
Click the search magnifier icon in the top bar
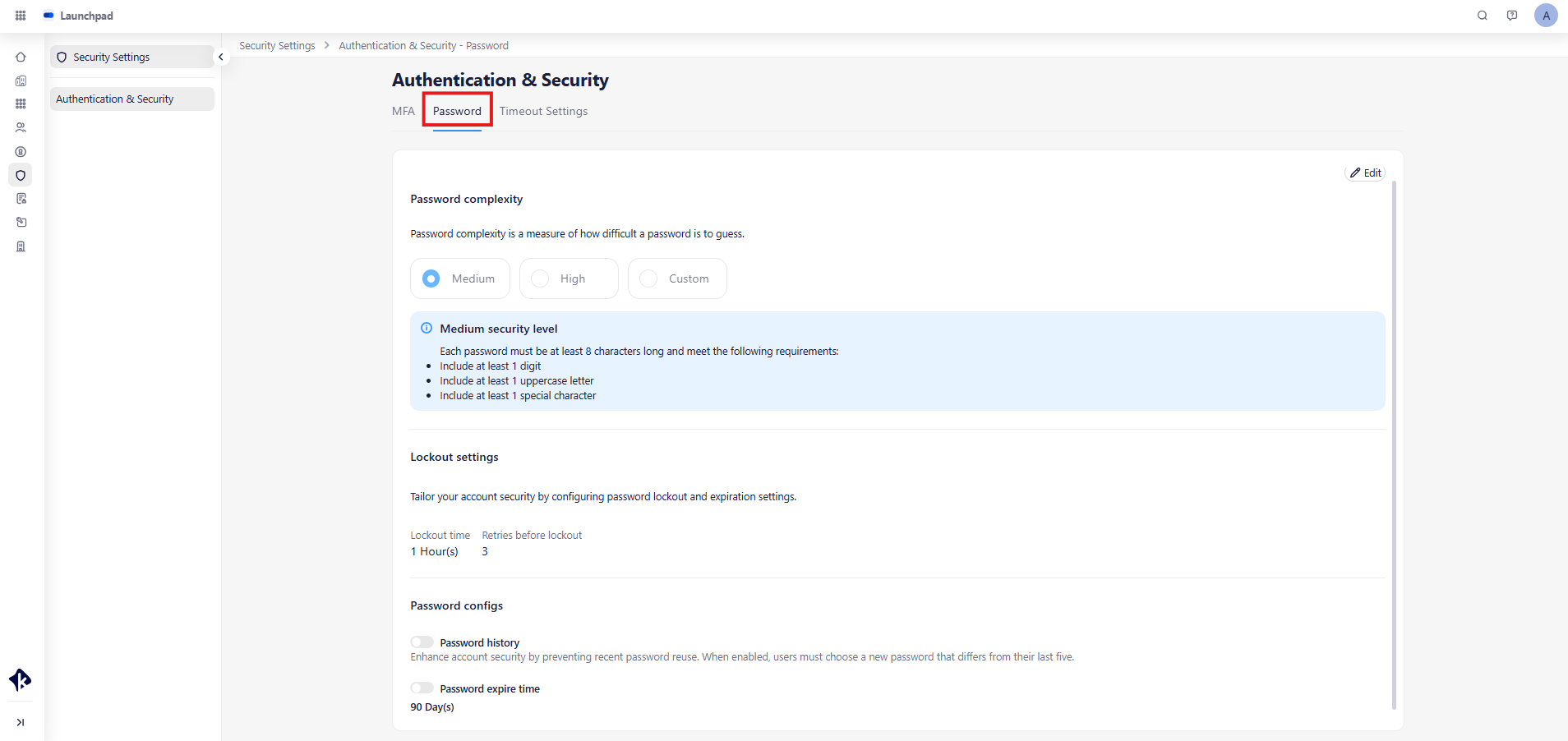click(1482, 16)
